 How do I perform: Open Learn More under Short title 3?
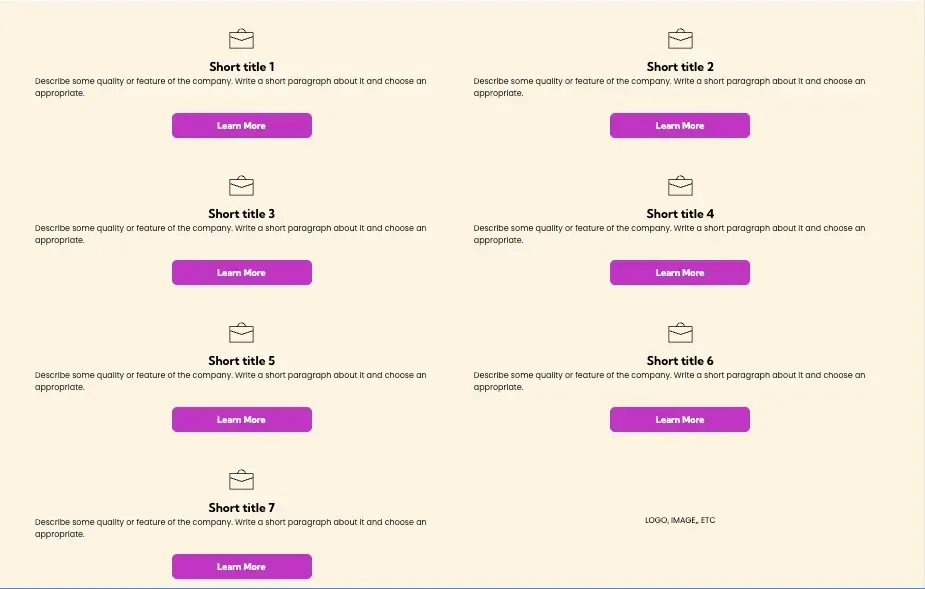241,273
